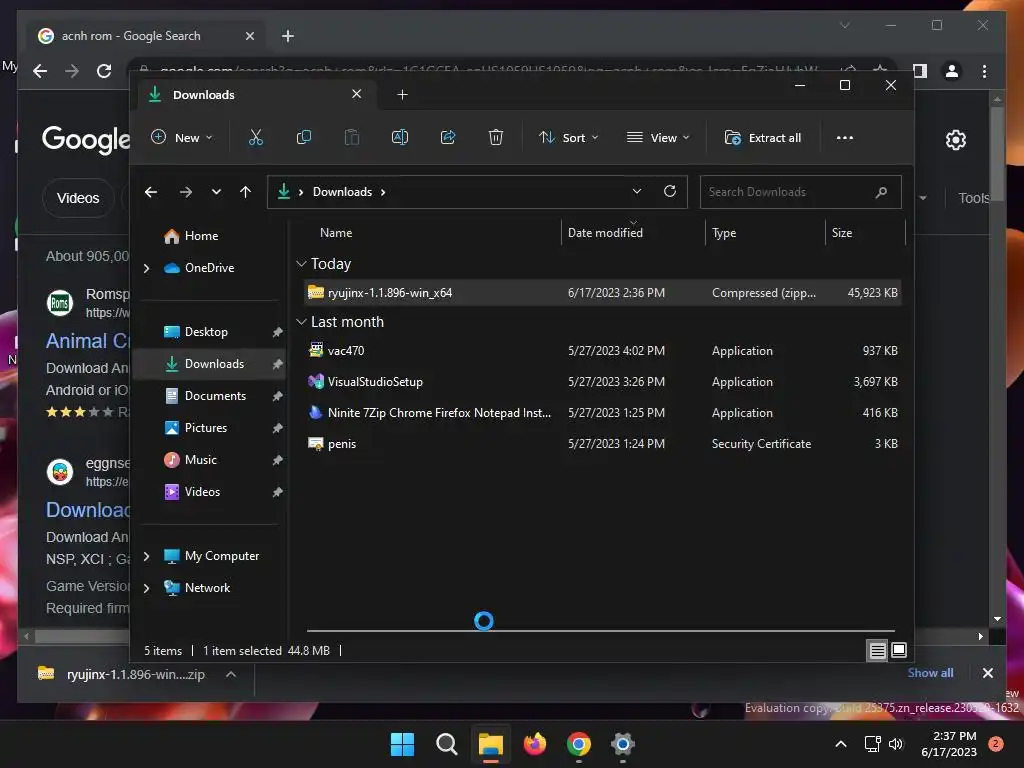1024x768 pixels.
Task: Toggle Chrome side panel icon
Action: (920, 71)
